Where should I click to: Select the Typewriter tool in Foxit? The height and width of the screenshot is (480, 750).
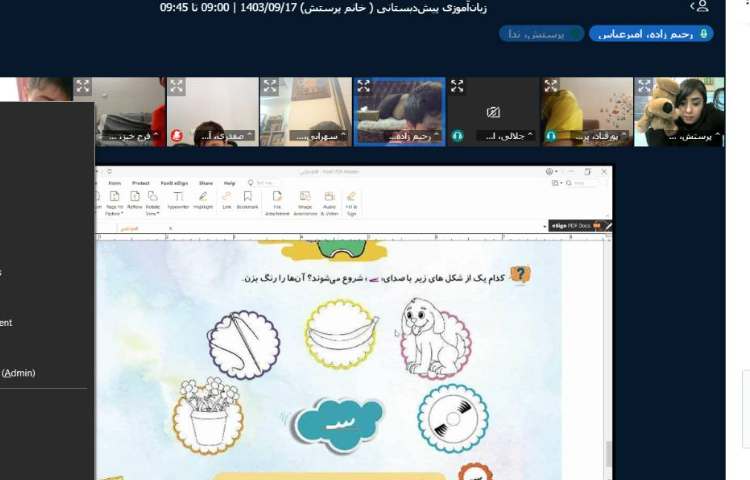point(178,200)
